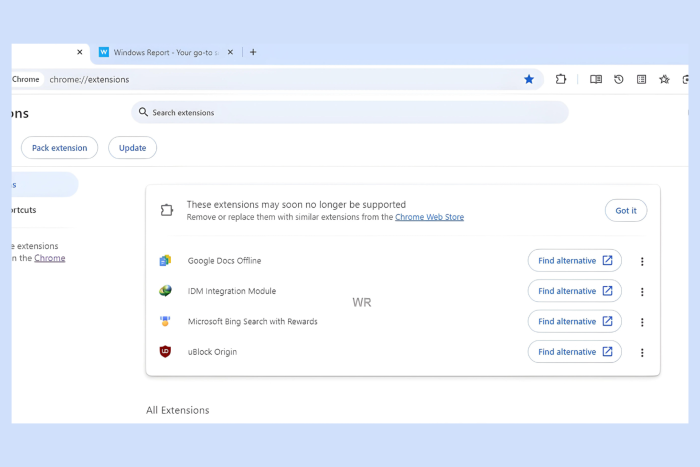
Task: Click the All Extensions heading
Action: coord(177,410)
